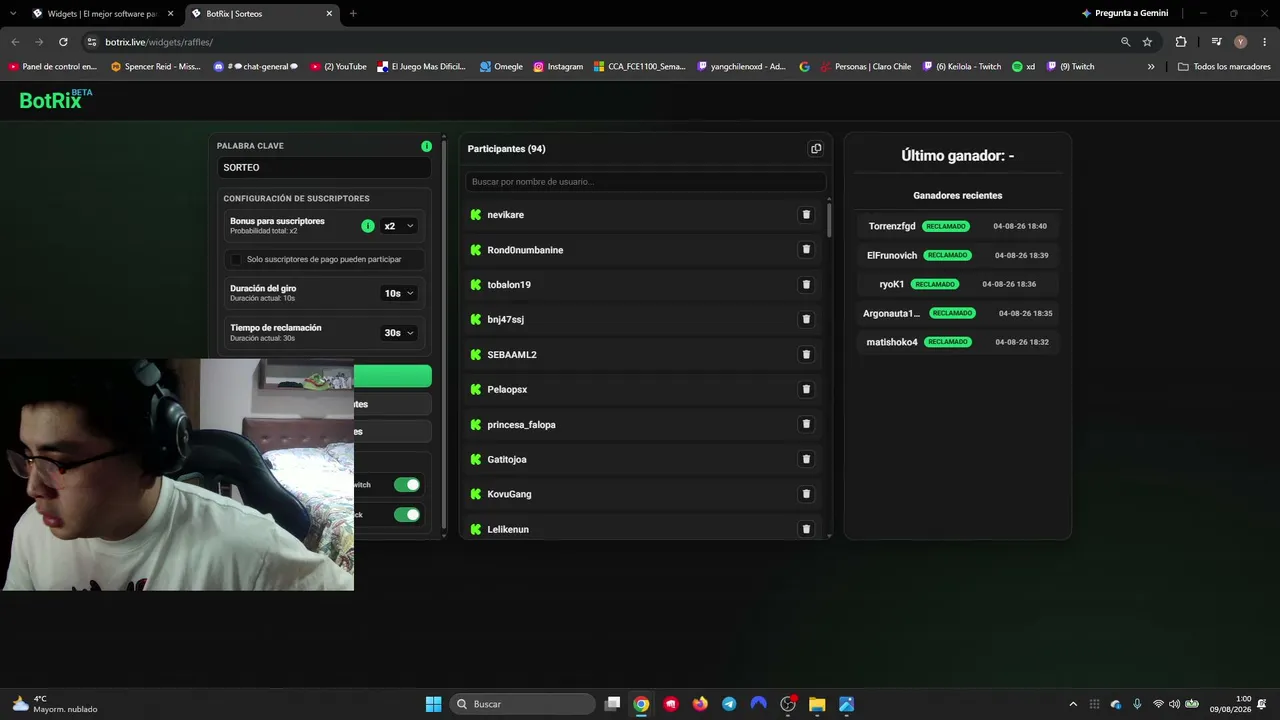
Task: Open YouTube bookmark
Action: (338, 67)
